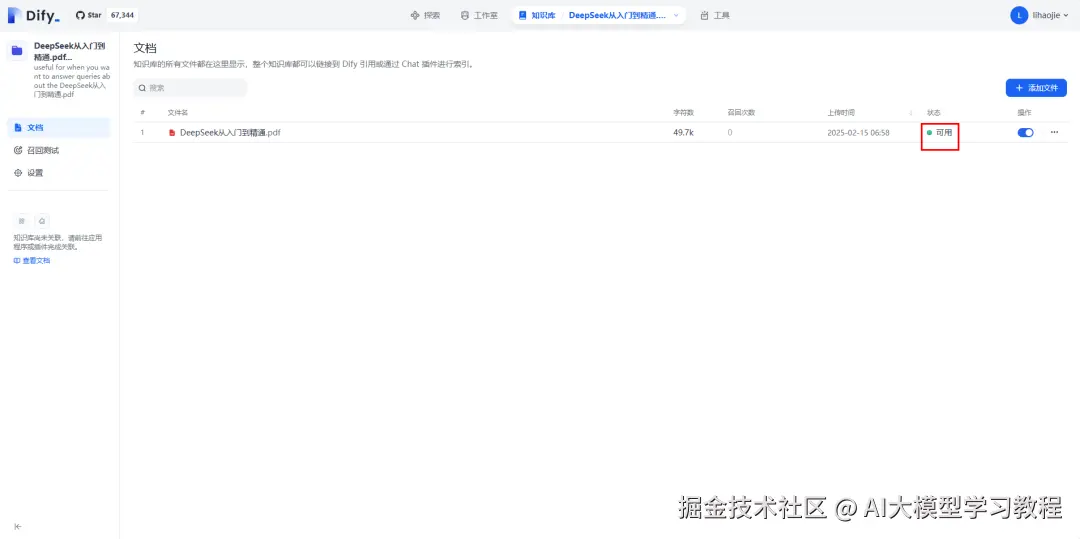Click the left small icon above 知识库尚未关联

[22, 221]
